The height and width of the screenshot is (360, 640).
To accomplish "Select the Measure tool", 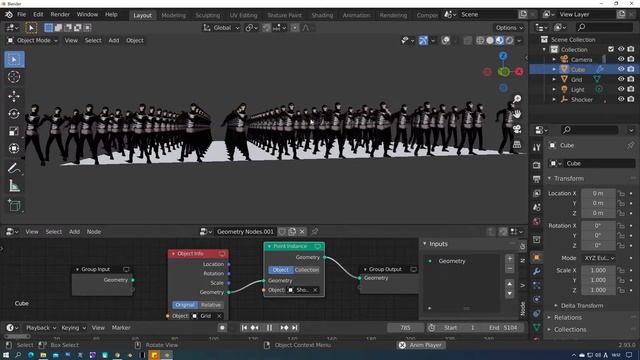I will click(x=14, y=186).
